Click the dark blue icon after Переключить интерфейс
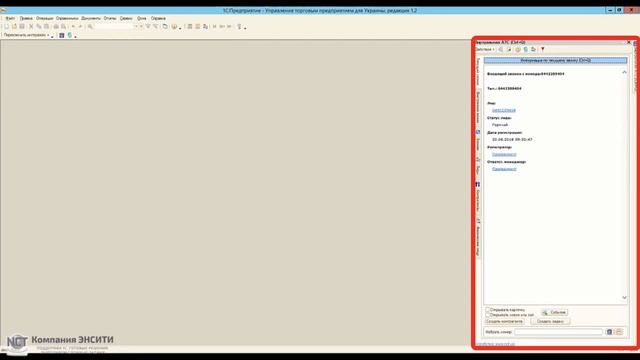Image resolution: width=640 pixels, height=360 pixels. [62, 36]
